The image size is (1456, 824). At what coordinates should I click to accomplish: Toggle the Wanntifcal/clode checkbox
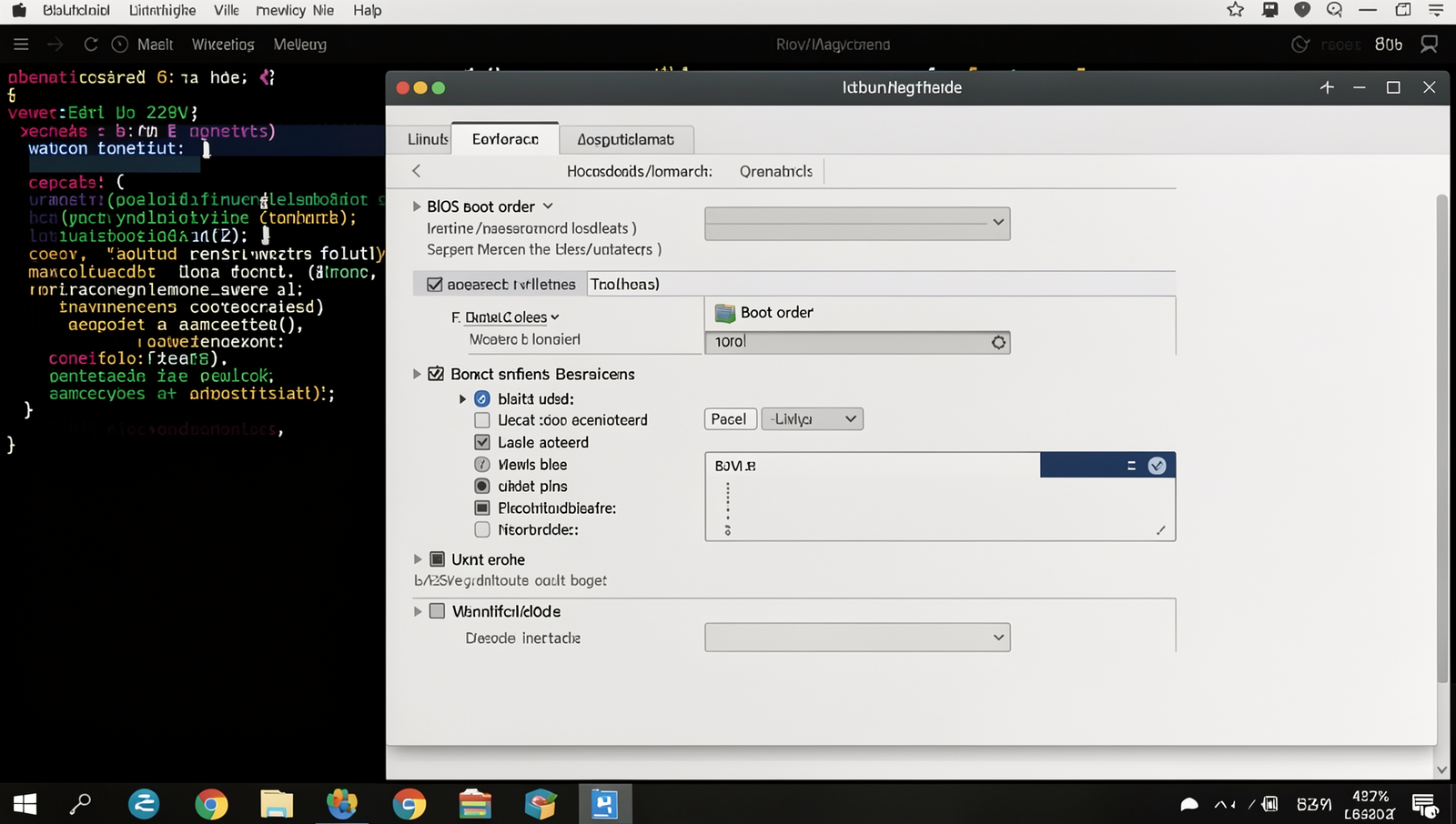point(437,611)
